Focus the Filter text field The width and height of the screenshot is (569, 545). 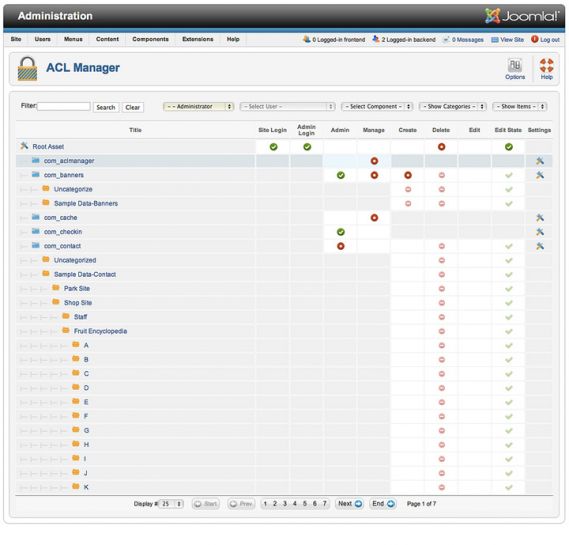(x=64, y=106)
